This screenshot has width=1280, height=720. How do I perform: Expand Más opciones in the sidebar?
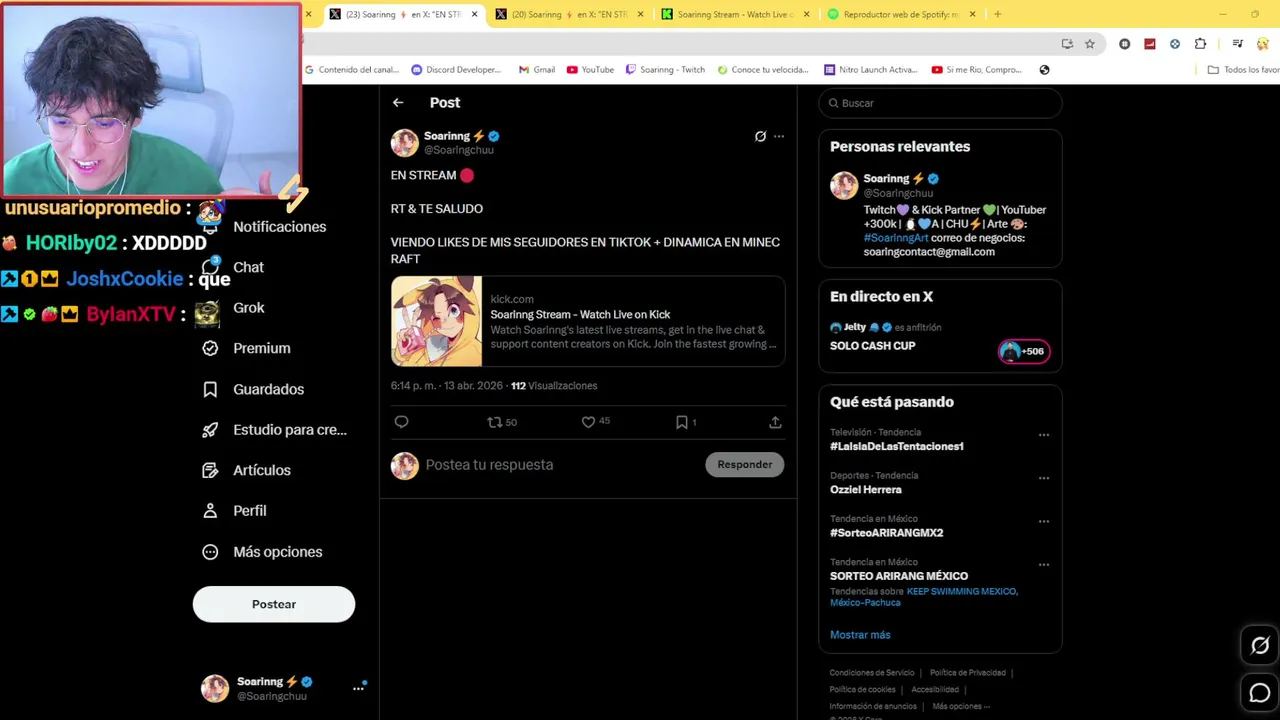(x=262, y=552)
